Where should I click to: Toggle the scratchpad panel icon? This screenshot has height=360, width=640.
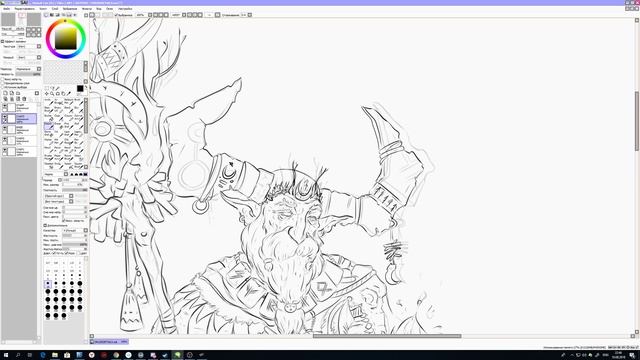(75, 15)
